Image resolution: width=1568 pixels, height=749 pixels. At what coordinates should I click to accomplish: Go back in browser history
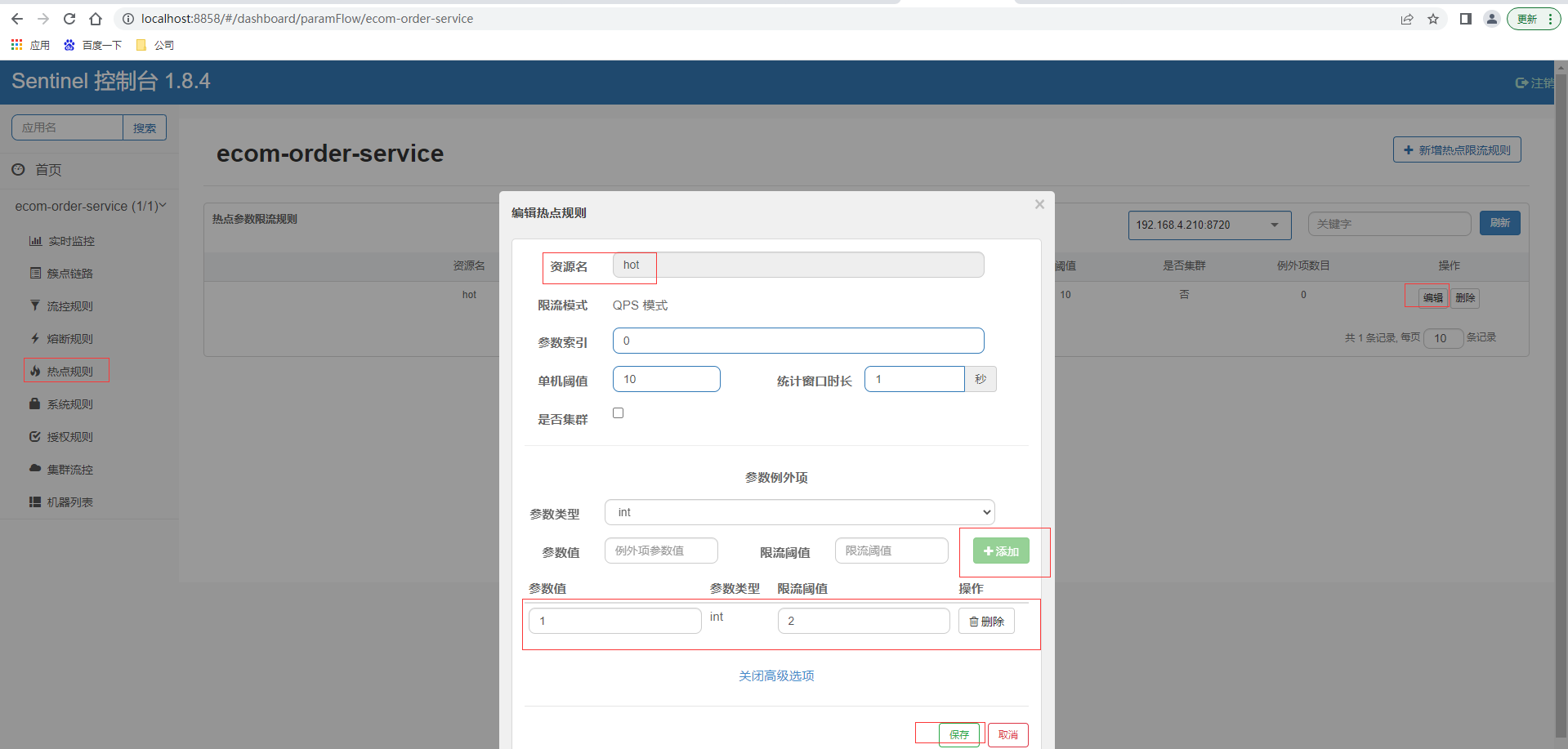(17, 19)
